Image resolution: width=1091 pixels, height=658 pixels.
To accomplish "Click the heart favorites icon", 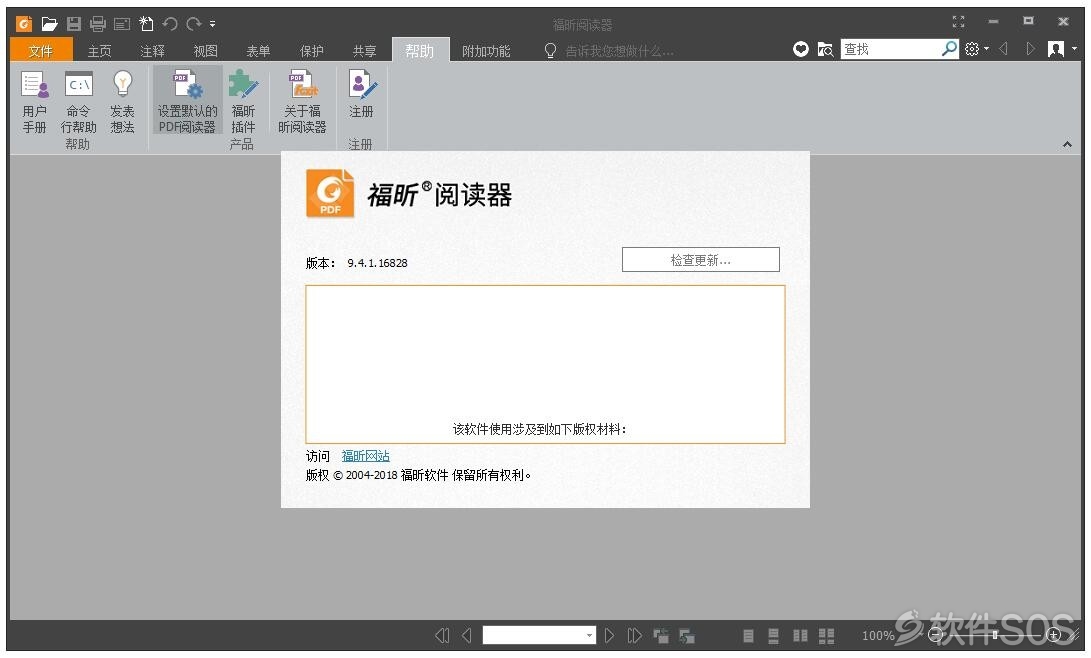I will pos(801,49).
